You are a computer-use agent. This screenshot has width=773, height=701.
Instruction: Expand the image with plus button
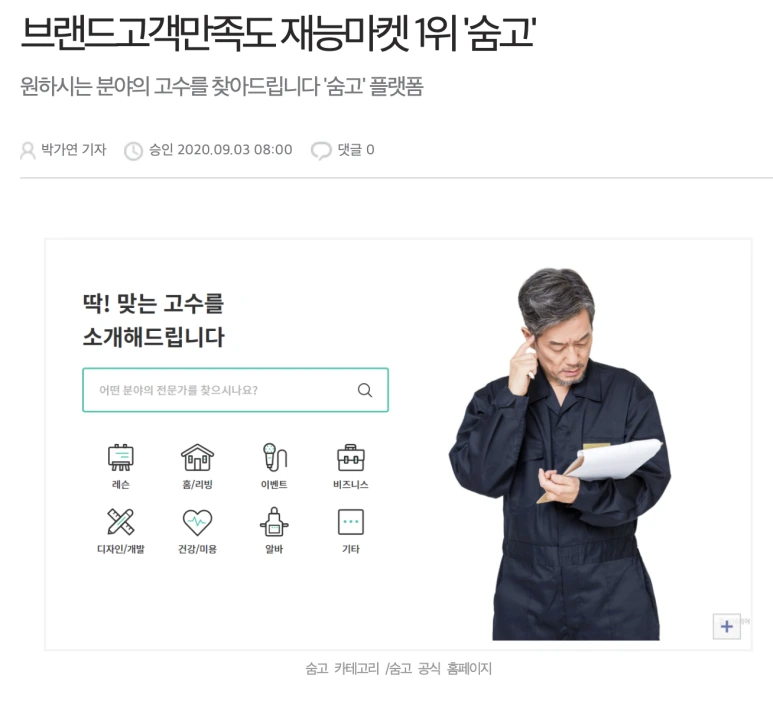(727, 627)
